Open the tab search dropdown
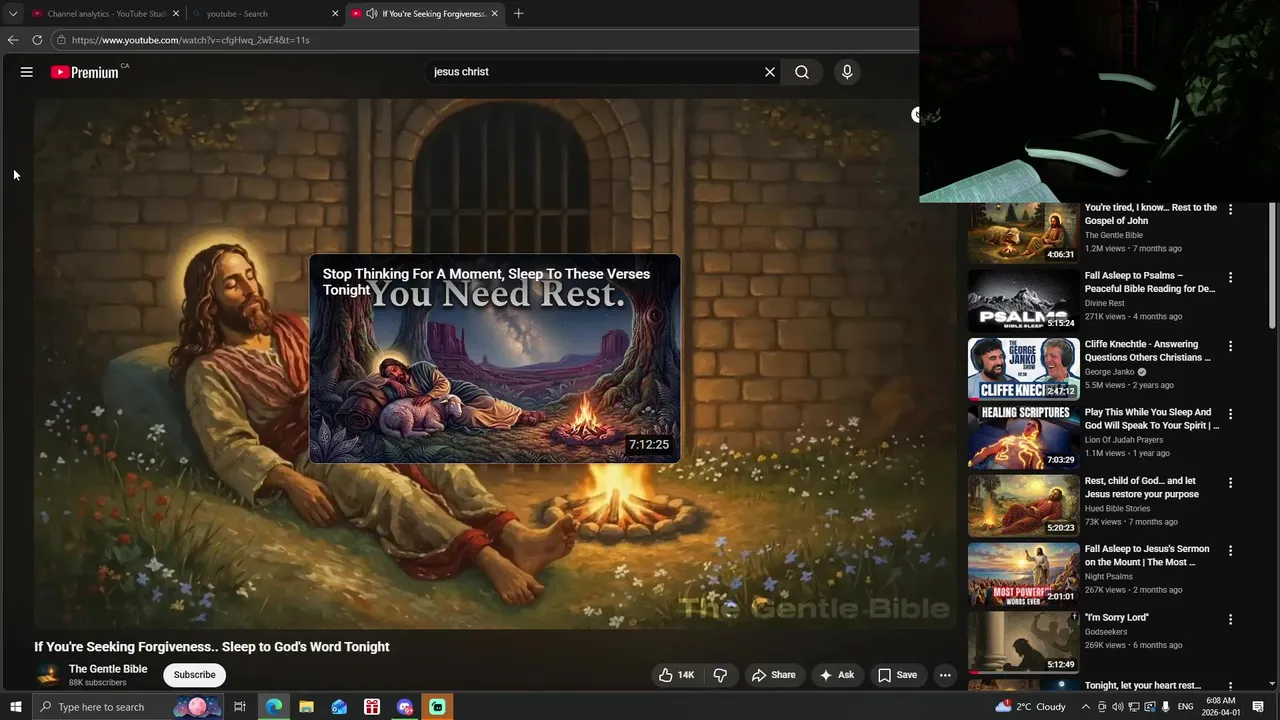This screenshot has width=1280, height=720. (13, 14)
